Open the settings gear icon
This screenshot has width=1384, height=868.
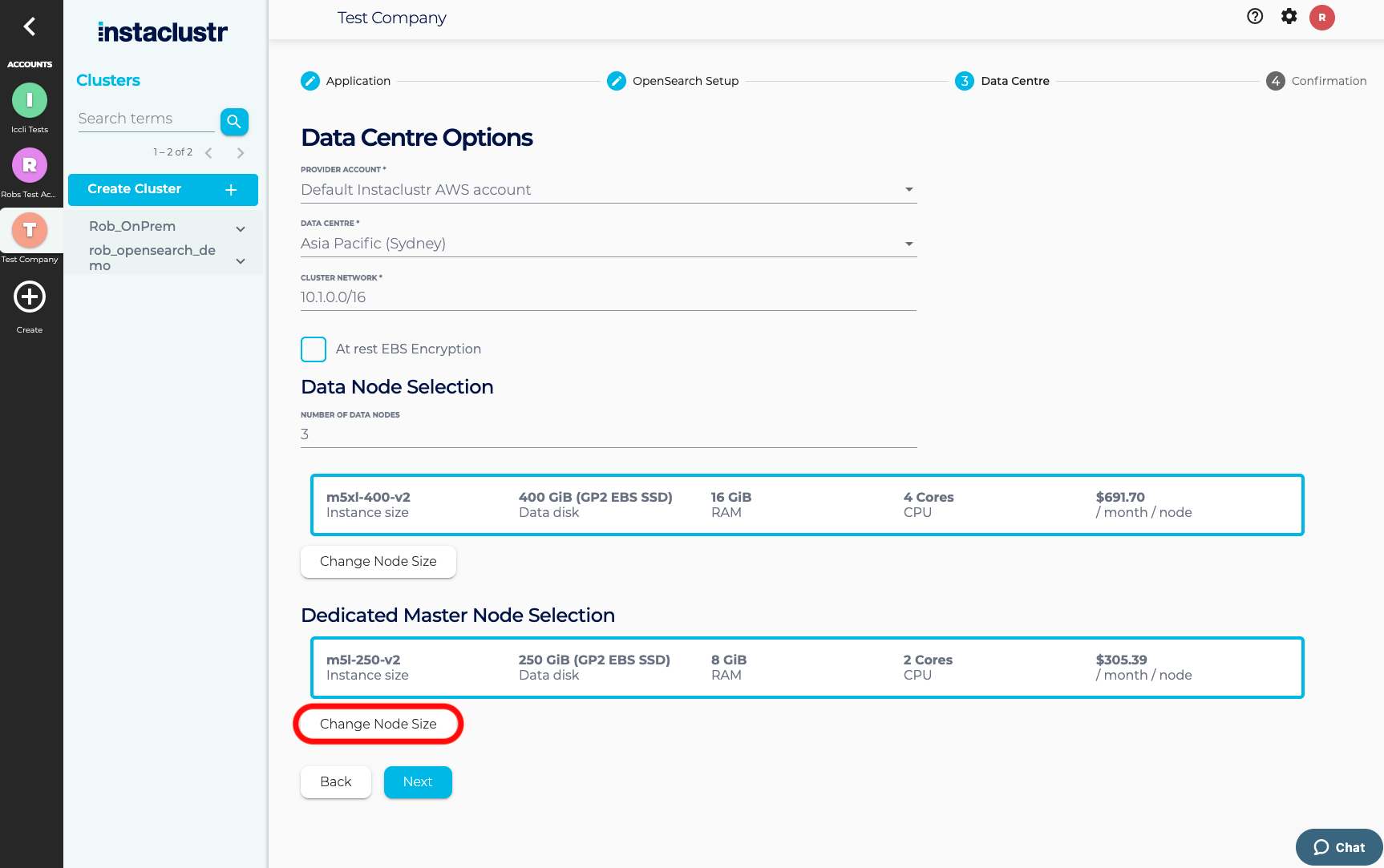click(x=1289, y=16)
